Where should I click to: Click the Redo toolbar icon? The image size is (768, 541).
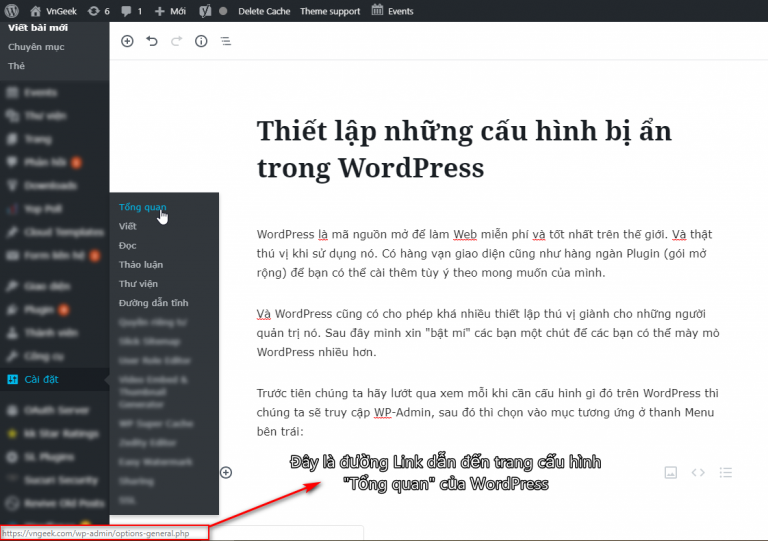tap(176, 41)
